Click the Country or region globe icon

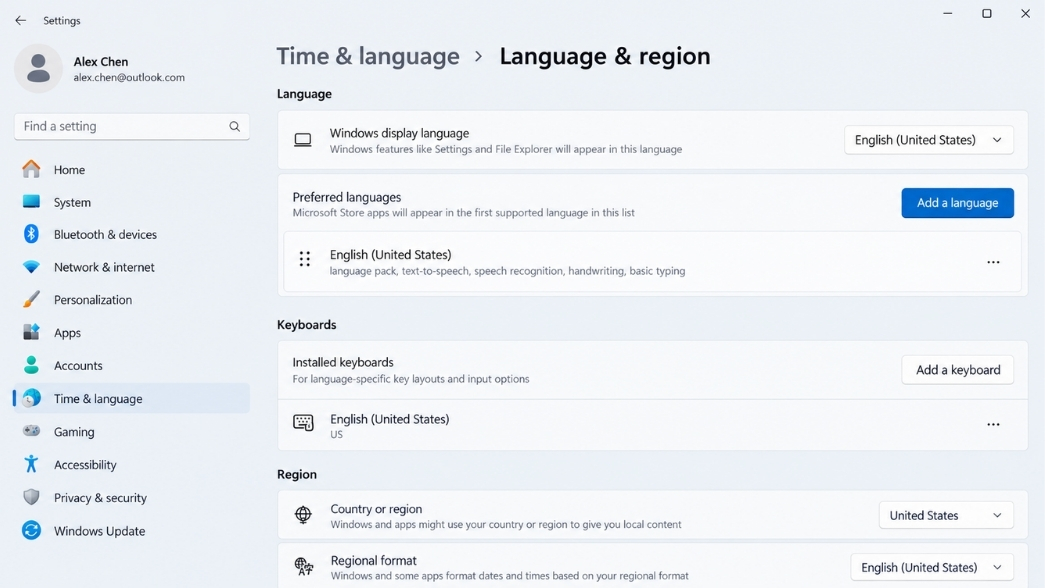303,515
